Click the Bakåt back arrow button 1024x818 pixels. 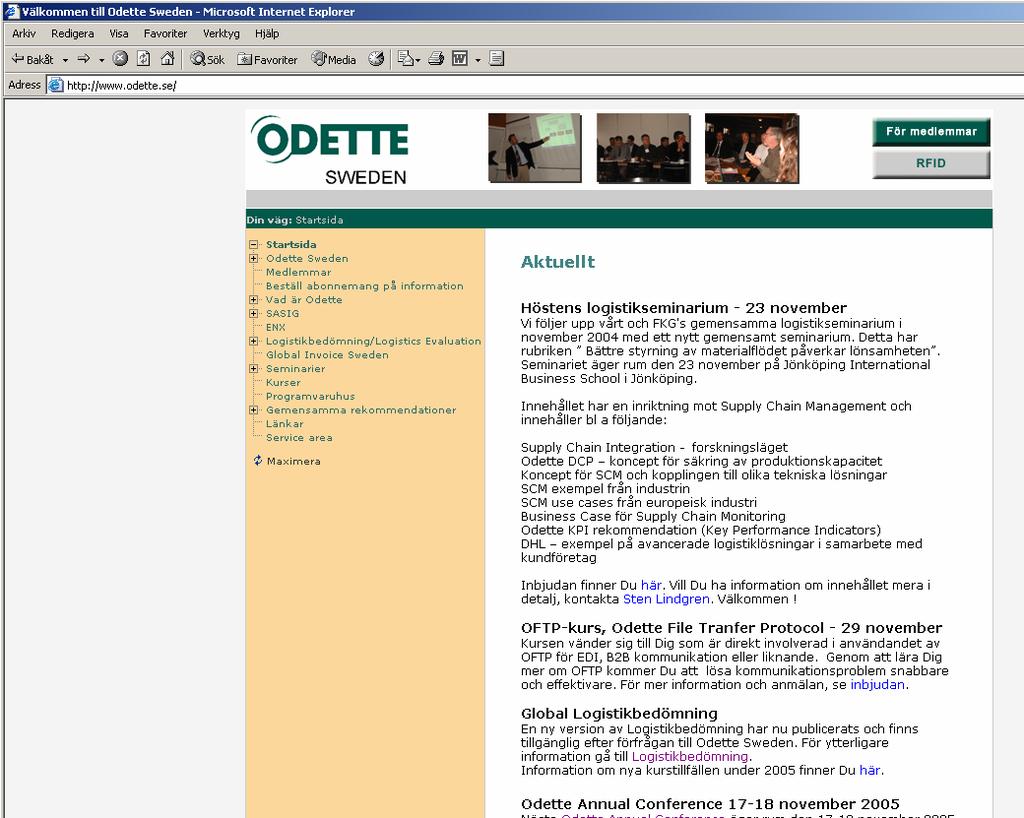tap(33, 59)
